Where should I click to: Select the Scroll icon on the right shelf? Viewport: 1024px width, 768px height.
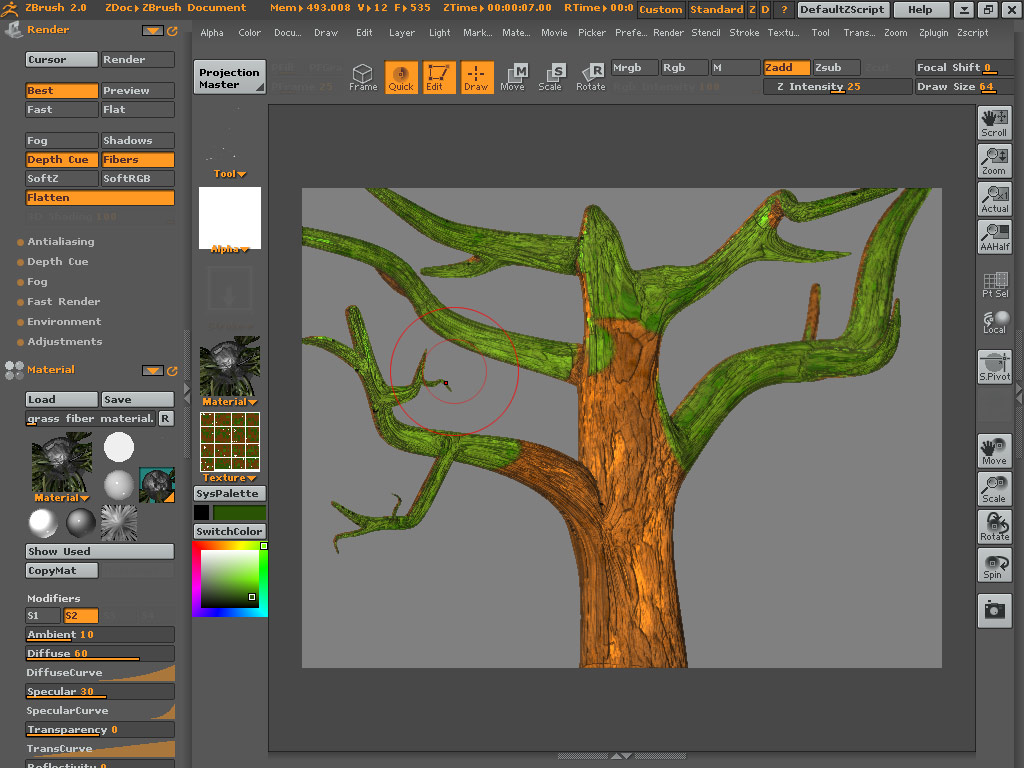coord(994,122)
